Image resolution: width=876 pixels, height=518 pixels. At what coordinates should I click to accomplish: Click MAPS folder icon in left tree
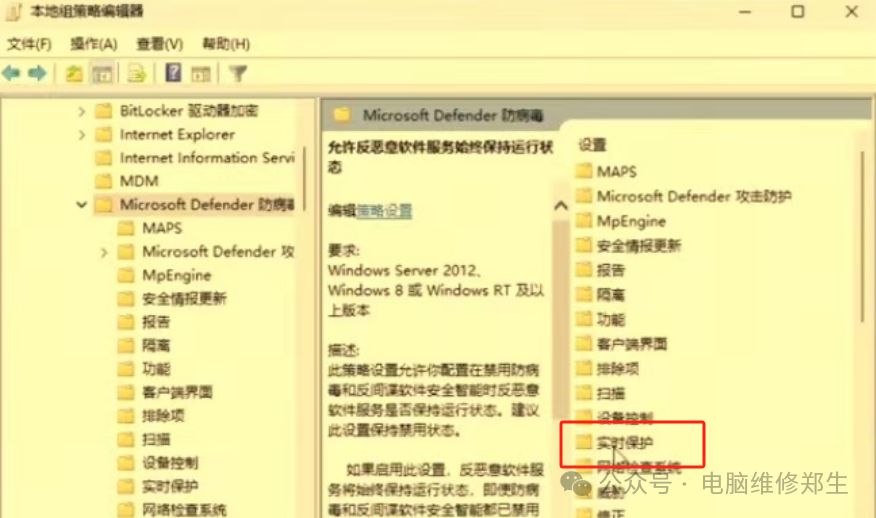(126, 228)
